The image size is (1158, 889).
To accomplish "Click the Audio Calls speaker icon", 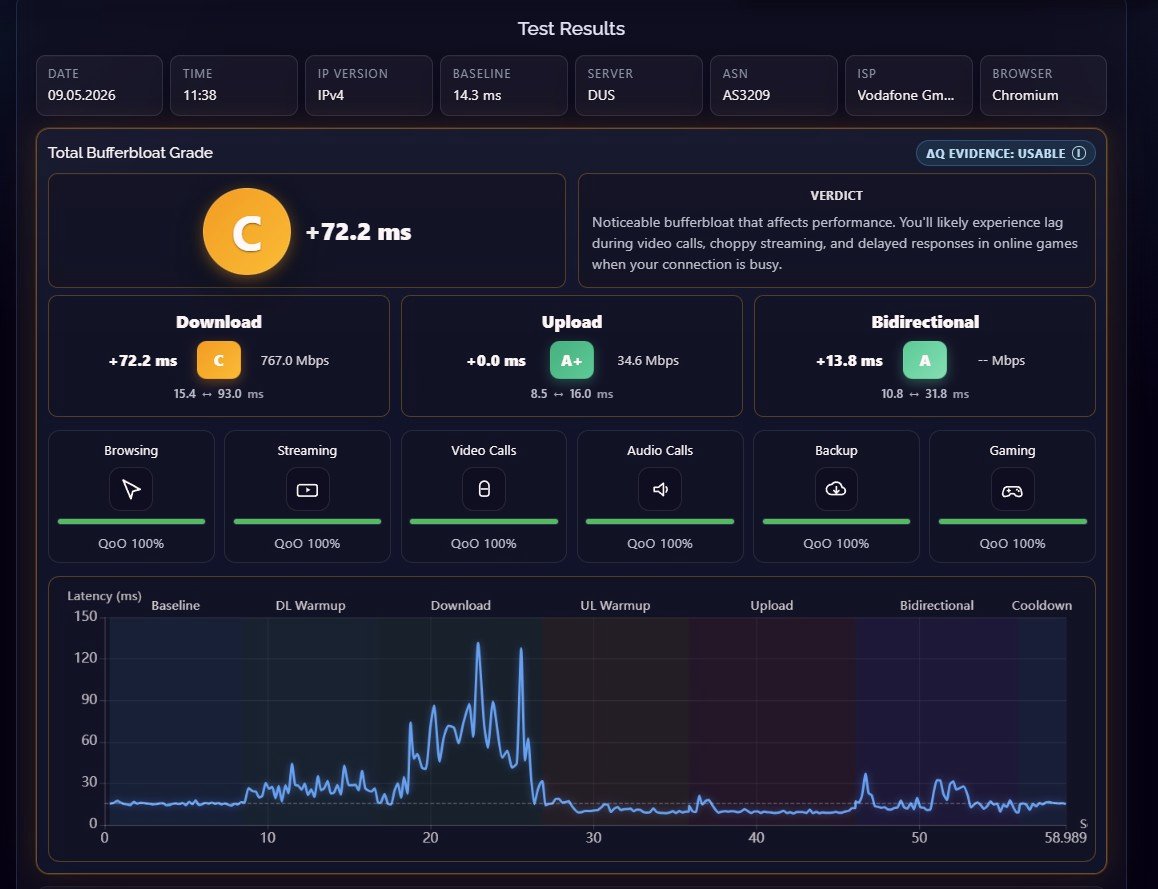I will tap(659, 489).
